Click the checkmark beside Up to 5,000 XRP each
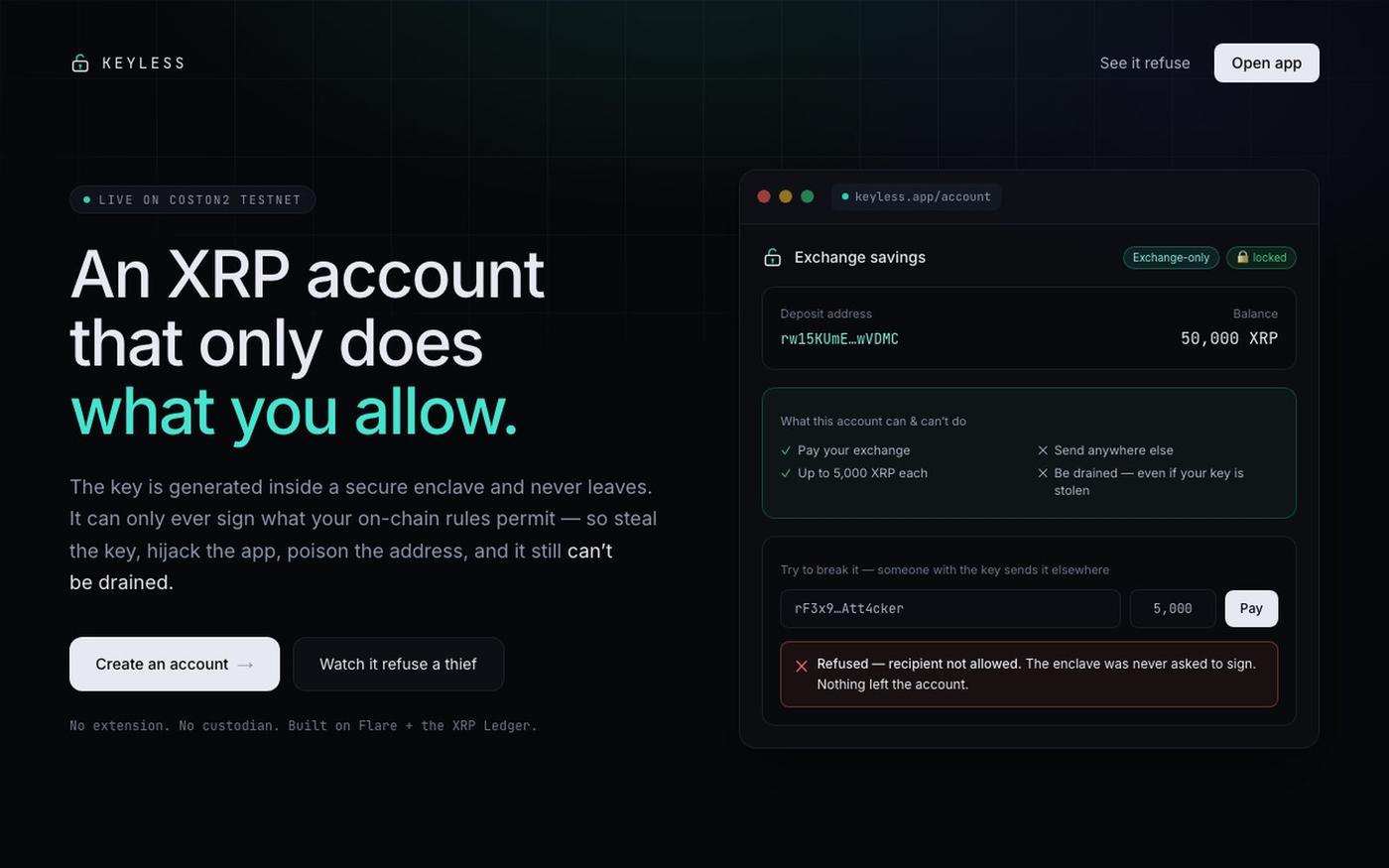 tap(786, 473)
